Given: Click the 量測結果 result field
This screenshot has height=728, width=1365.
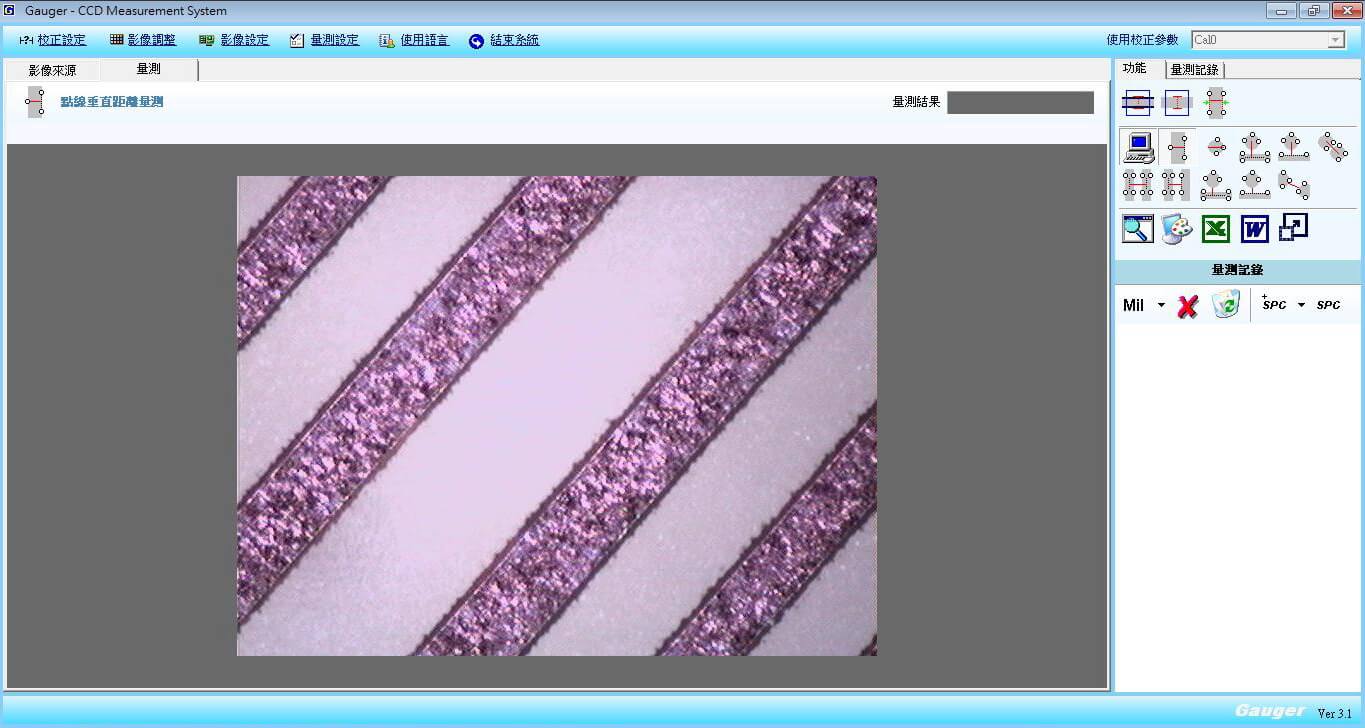Looking at the screenshot, I should click(x=1020, y=102).
